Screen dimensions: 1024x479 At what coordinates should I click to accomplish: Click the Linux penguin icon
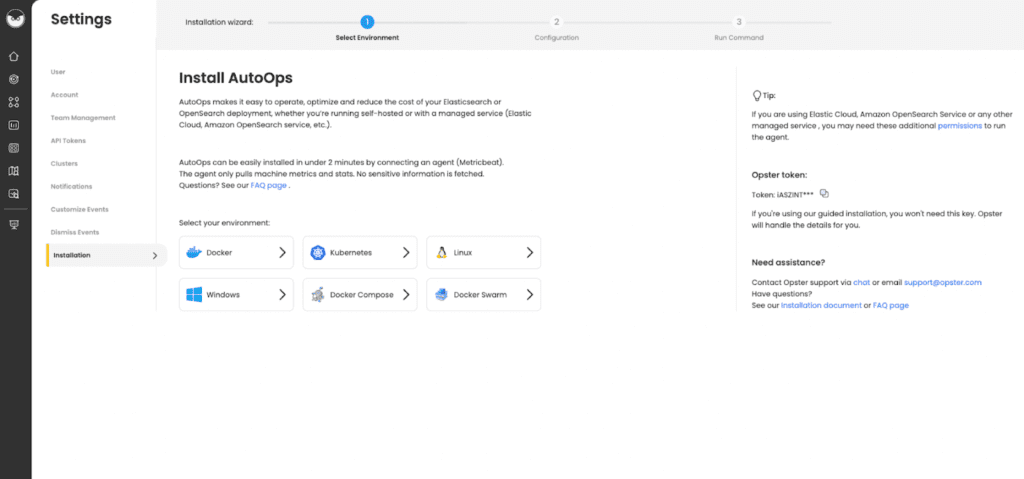point(442,252)
